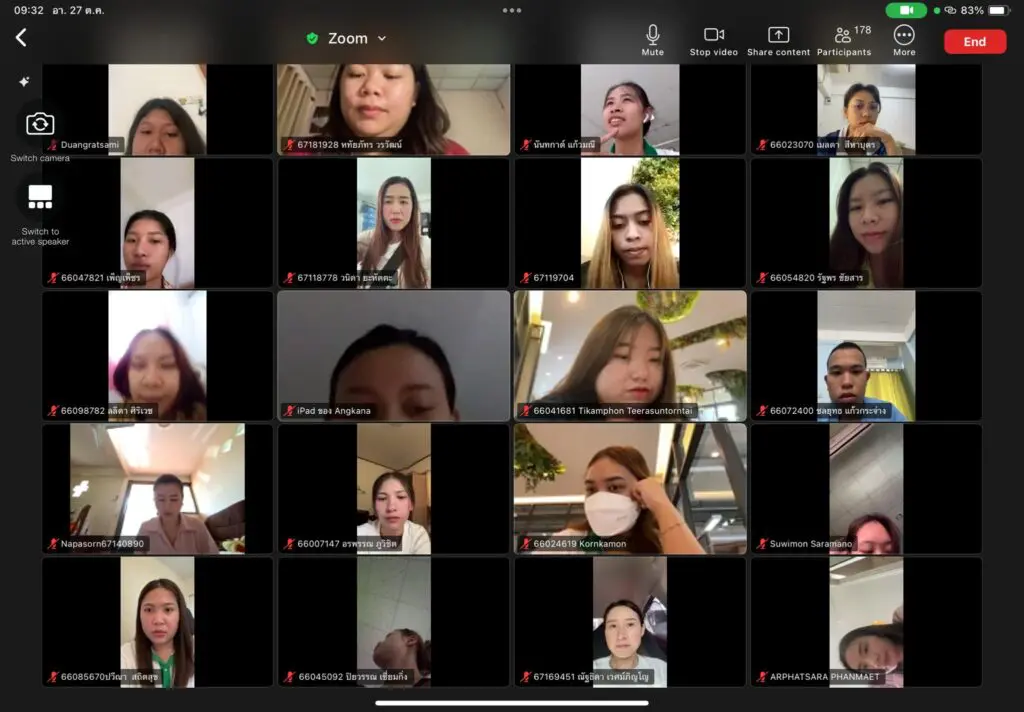Click the muted mic icon beside ARPHATSARA PHANMAET

(761, 677)
